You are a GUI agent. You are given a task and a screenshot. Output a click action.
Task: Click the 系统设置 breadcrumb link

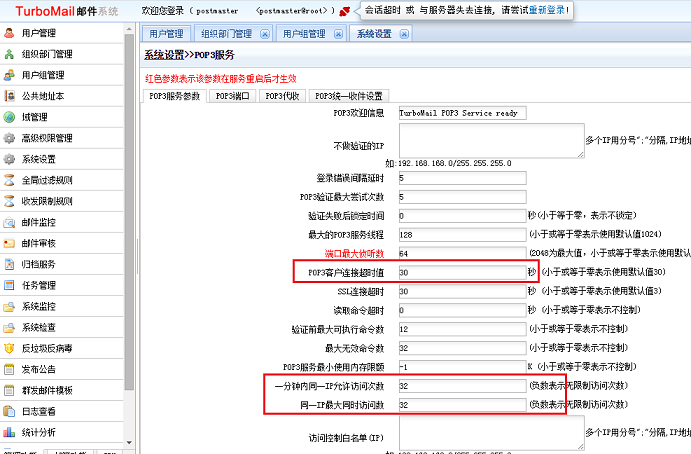(x=164, y=55)
